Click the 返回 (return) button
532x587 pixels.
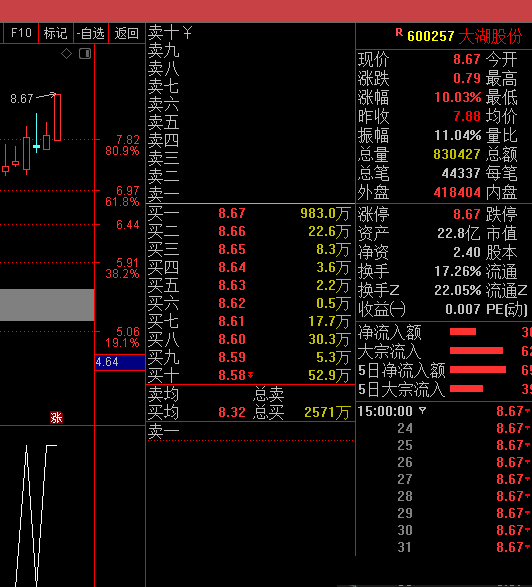(x=127, y=33)
